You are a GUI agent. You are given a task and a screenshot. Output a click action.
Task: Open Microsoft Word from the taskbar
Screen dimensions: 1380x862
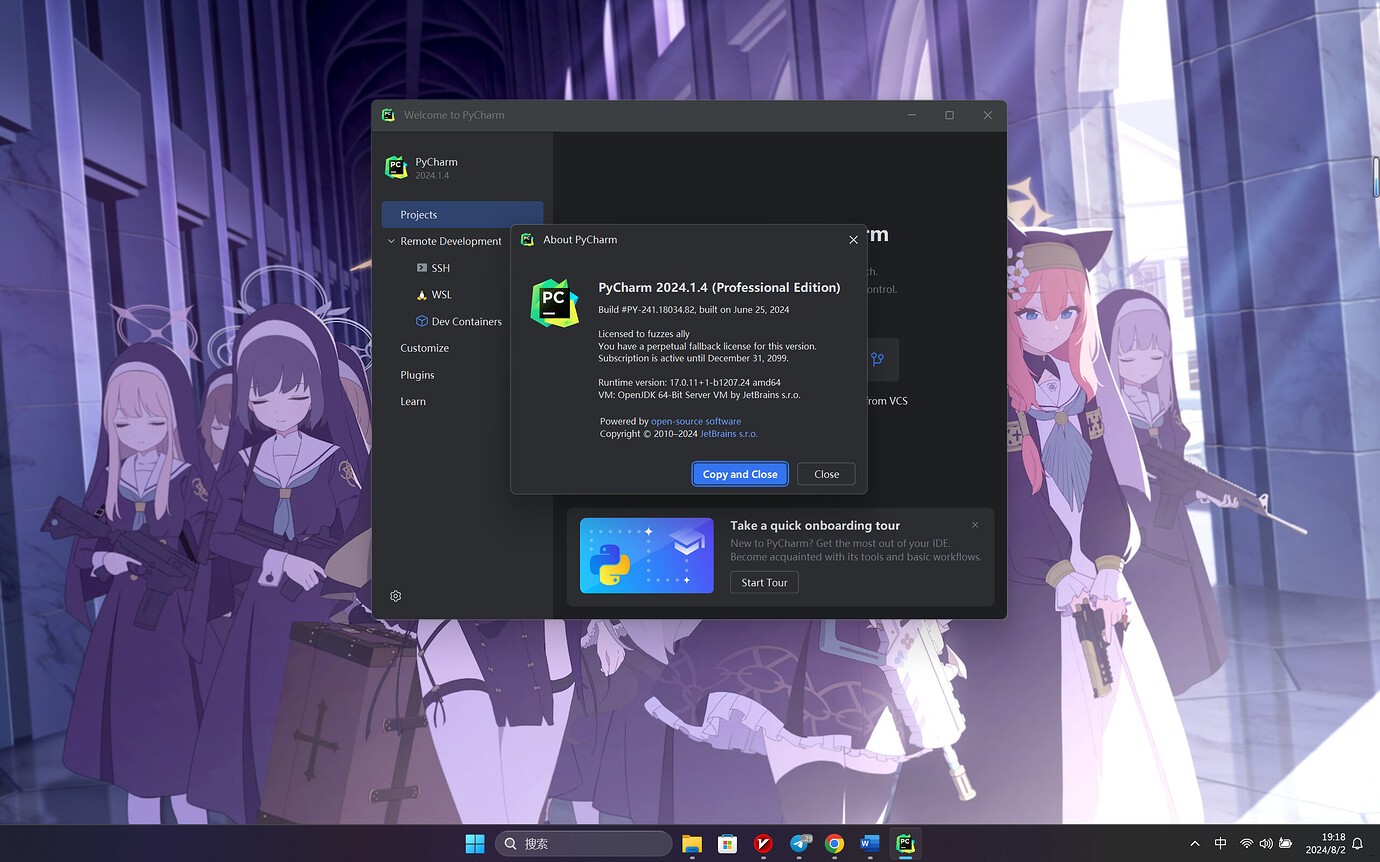point(869,844)
